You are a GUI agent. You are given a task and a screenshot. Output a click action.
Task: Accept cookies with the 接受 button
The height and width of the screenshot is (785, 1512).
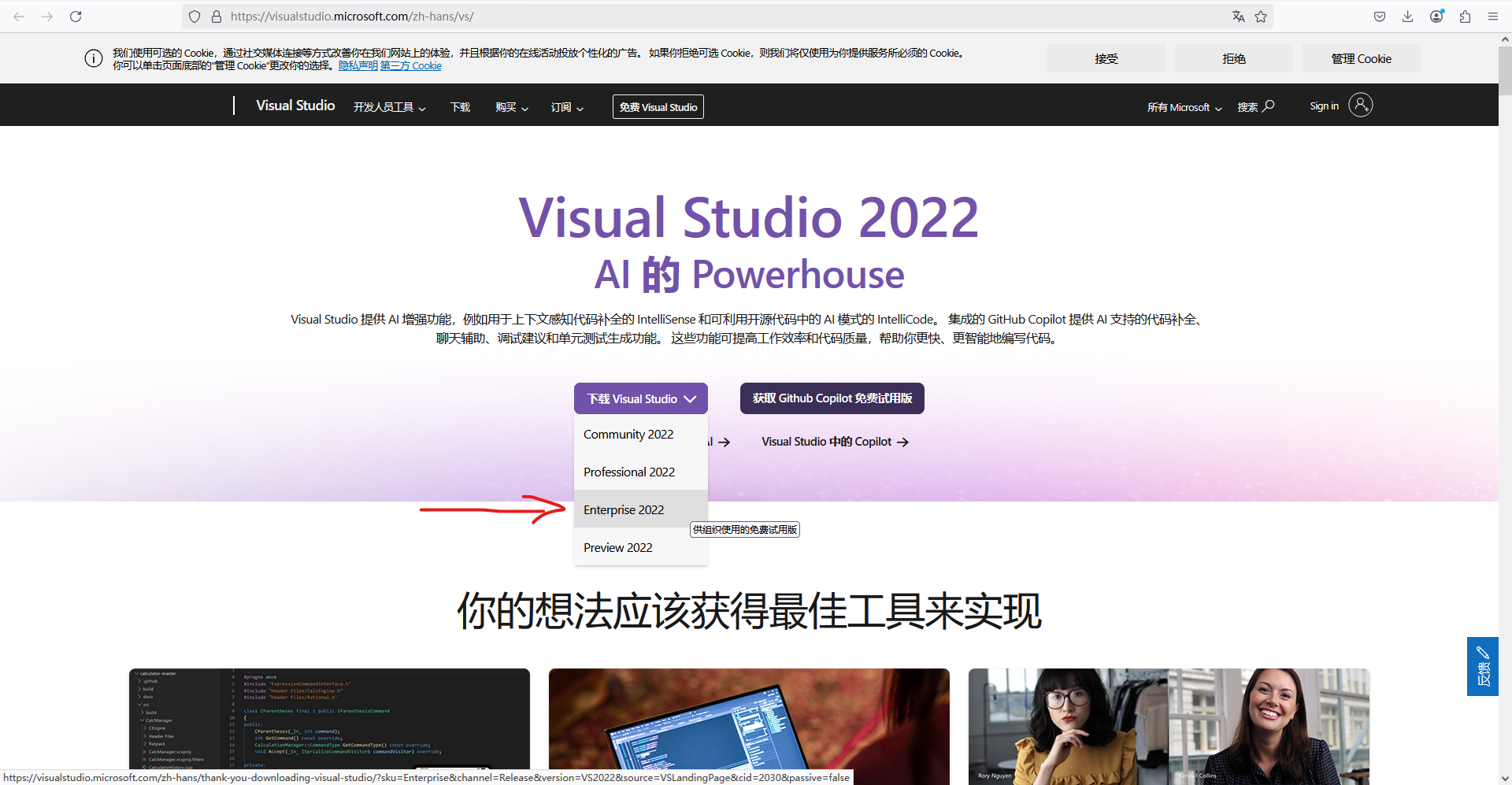point(1106,58)
